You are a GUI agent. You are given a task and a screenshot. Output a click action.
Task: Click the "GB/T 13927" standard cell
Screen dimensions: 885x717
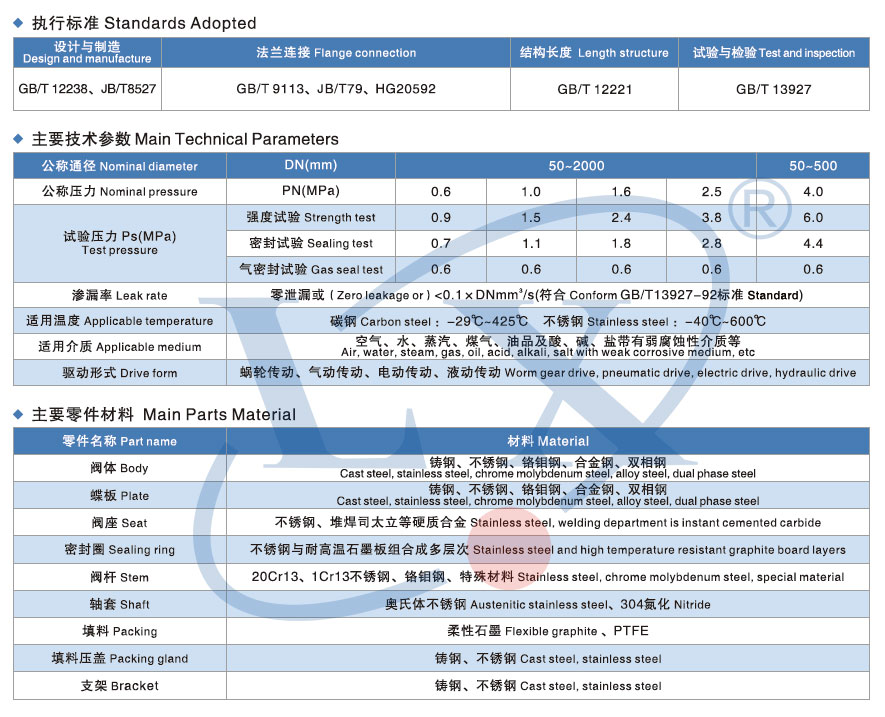774,89
